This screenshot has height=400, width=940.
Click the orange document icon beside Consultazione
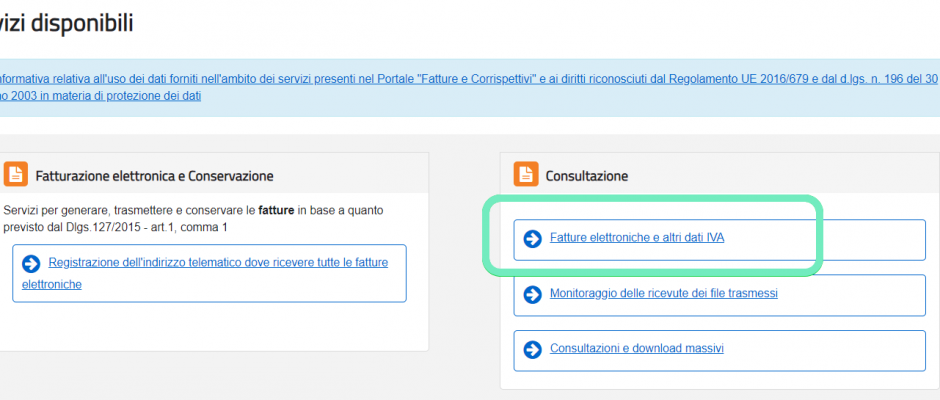(525, 174)
